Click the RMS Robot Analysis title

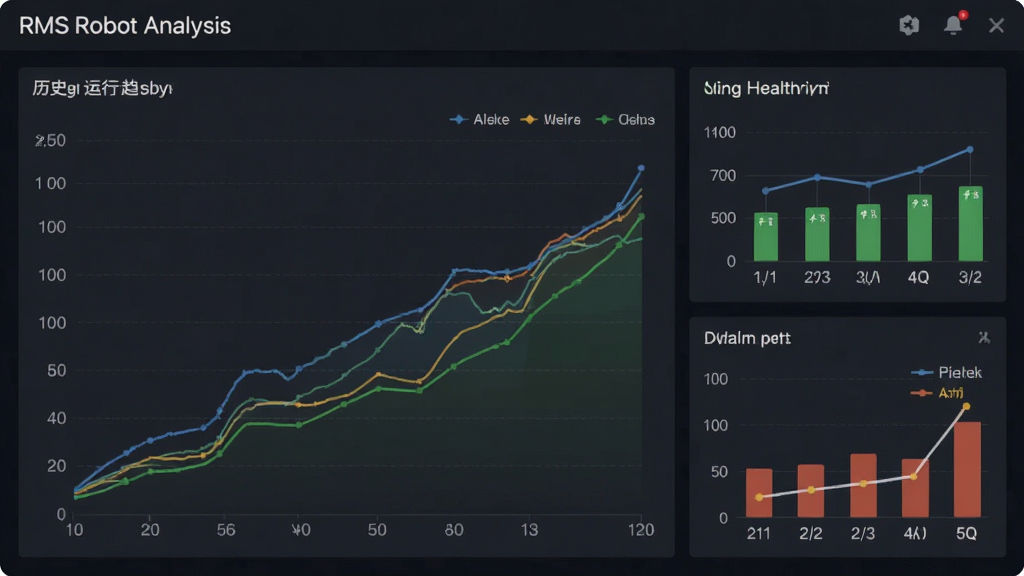pyautogui.click(x=125, y=25)
